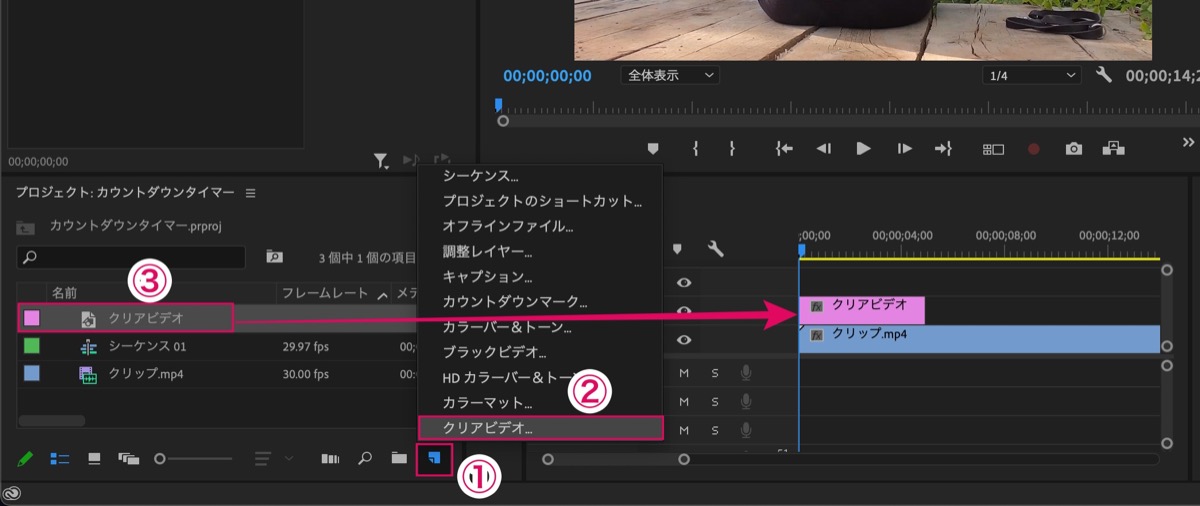
Task: Open Find with the magnifier icon
Action: (x=365, y=459)
